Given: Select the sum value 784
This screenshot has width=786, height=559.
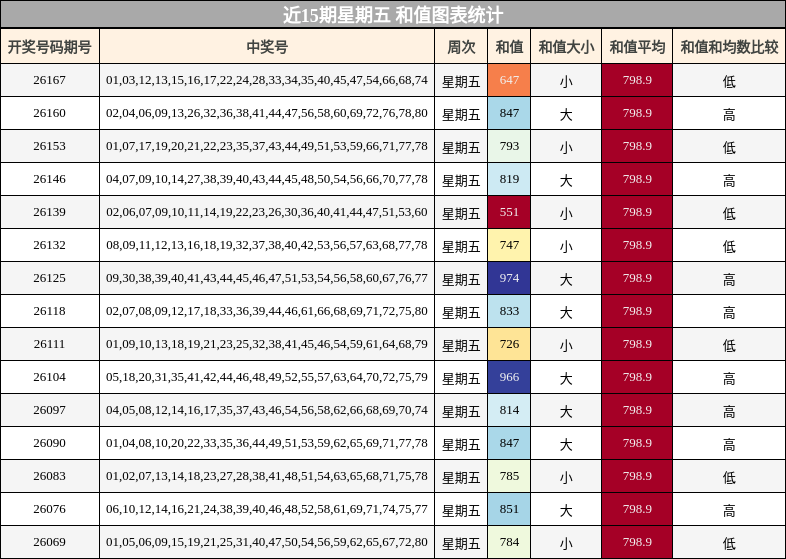Looking at the screenshot, I should coord(509,542).
